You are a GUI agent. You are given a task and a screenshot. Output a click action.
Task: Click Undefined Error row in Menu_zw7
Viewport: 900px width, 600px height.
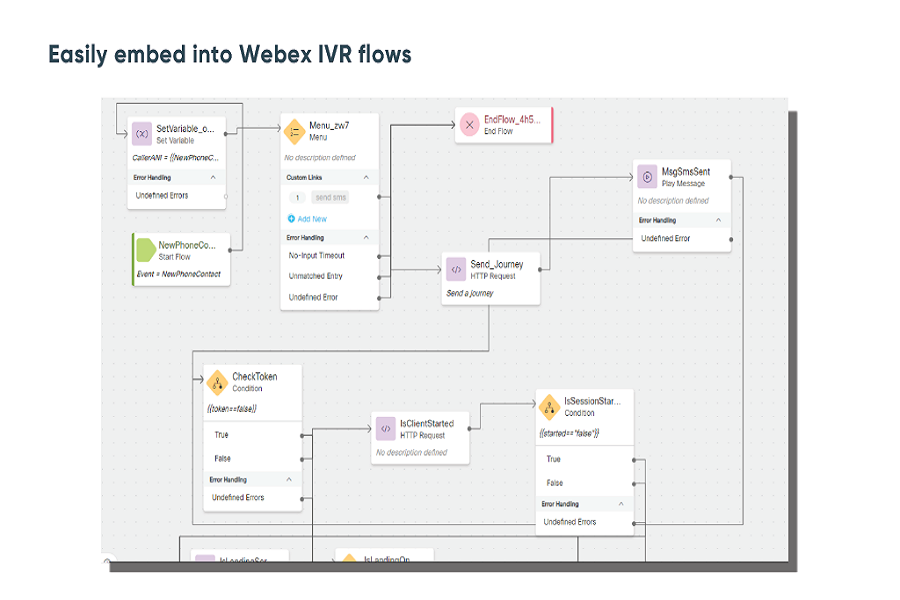click(329, 297)
